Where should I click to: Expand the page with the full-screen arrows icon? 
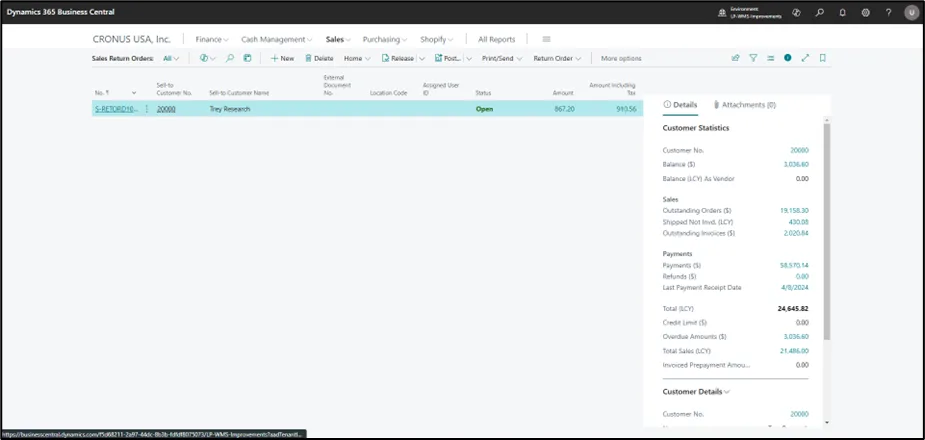[x=805, y=58]
